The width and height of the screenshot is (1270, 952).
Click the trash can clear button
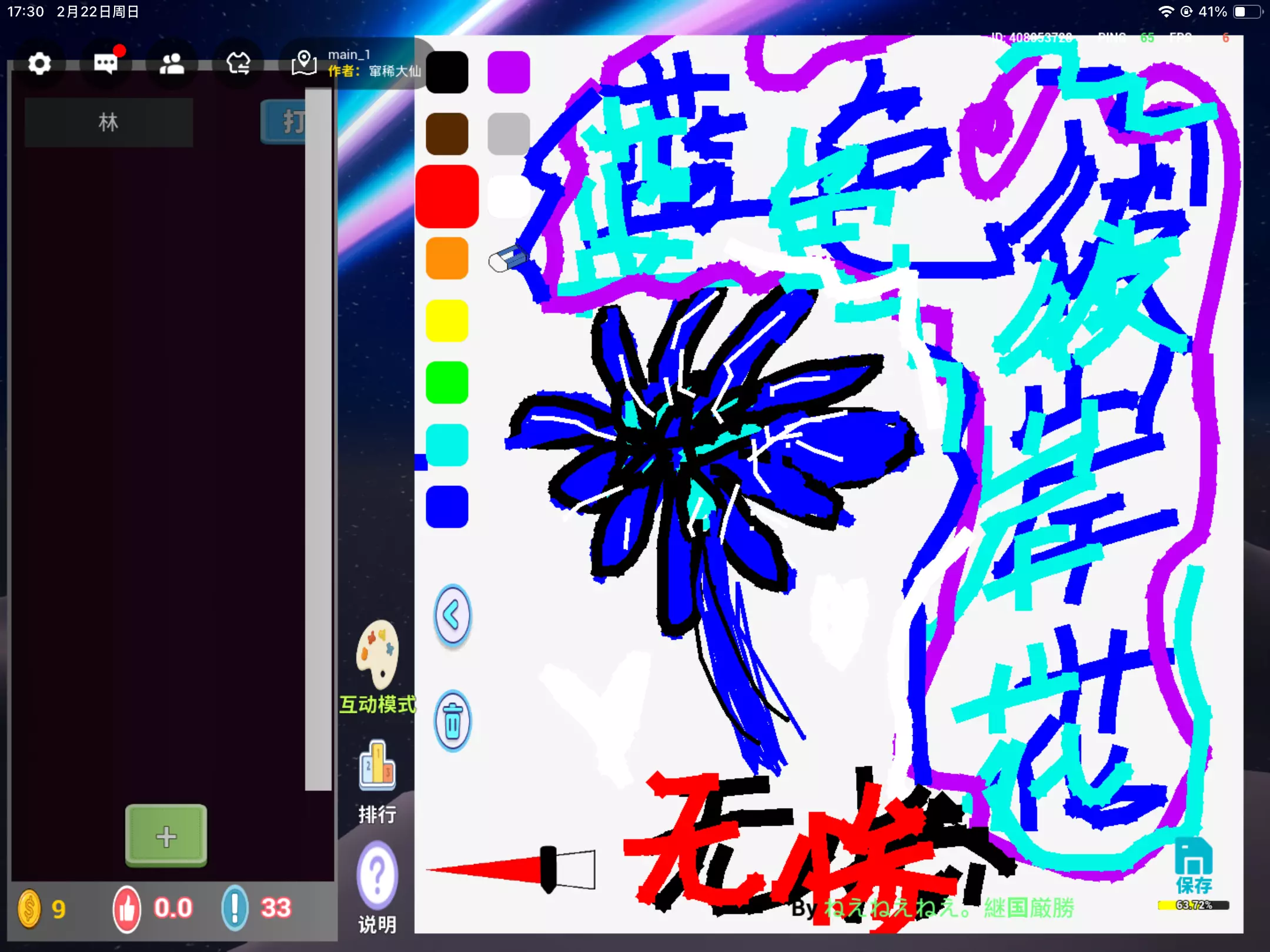coord(452,720)
